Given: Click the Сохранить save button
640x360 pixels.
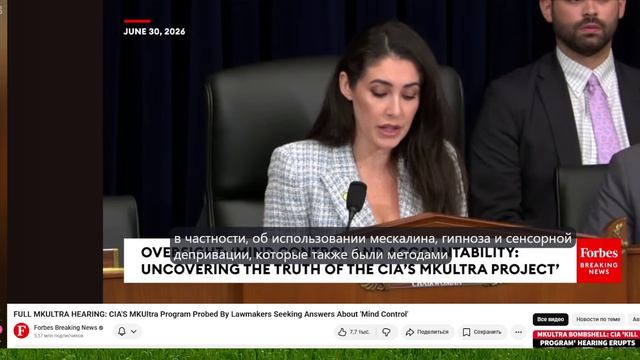Looking at the screenshot, I should (x=482, y=332).
